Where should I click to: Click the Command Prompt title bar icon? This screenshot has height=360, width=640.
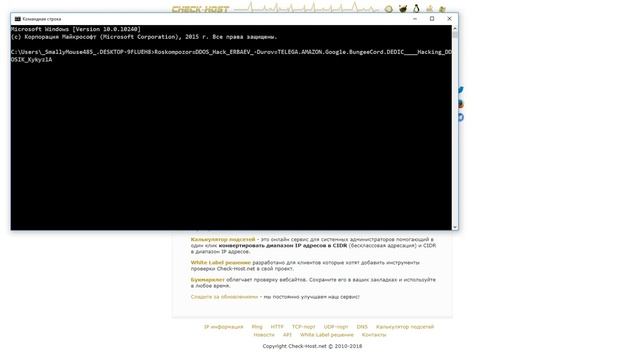coord(18,19)
